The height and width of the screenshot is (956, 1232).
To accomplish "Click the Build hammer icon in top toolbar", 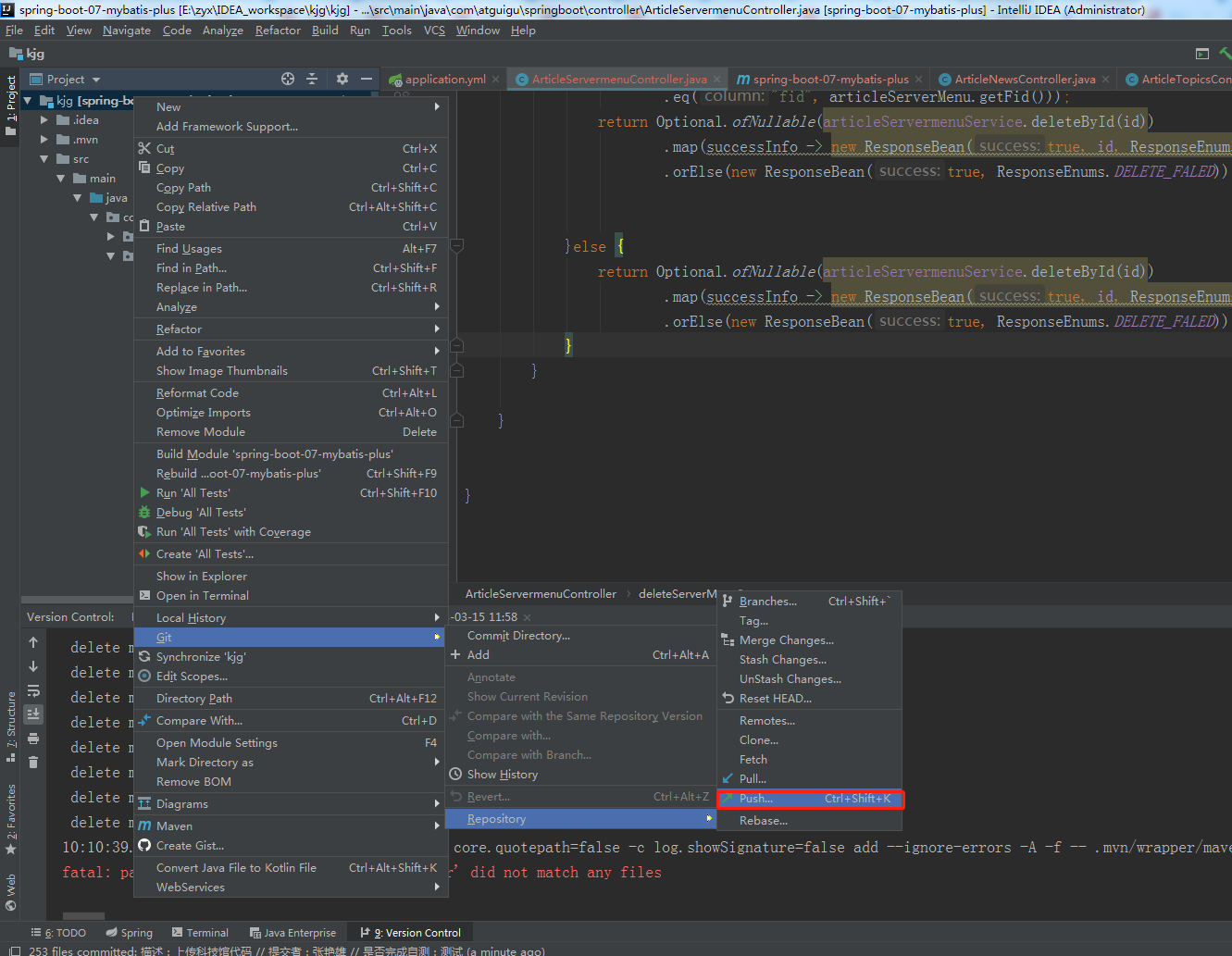I will tap(1225, 54).
